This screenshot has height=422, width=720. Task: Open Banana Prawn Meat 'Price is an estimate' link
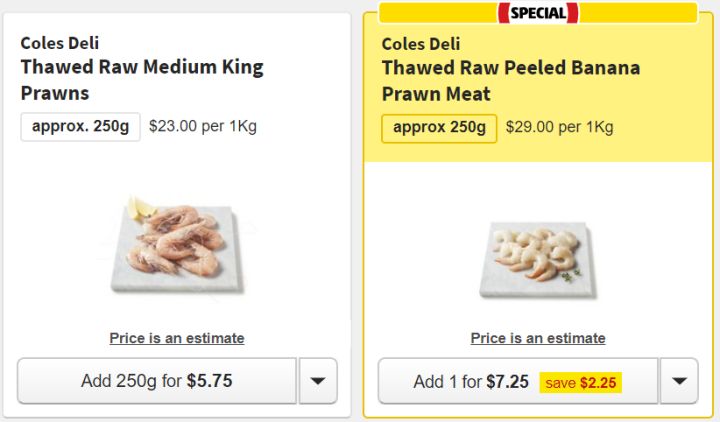538,338
